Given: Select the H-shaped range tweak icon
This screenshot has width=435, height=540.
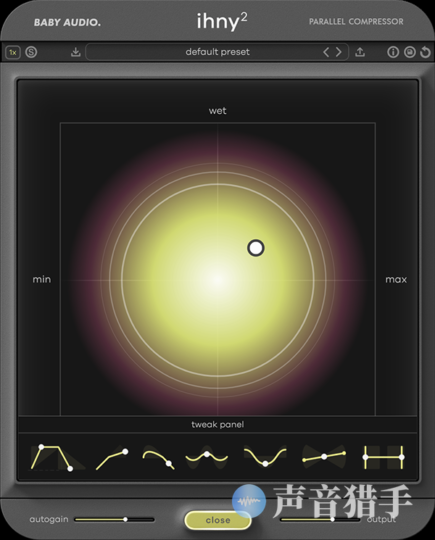Looking at the screenshot, I should coord(383,457).
